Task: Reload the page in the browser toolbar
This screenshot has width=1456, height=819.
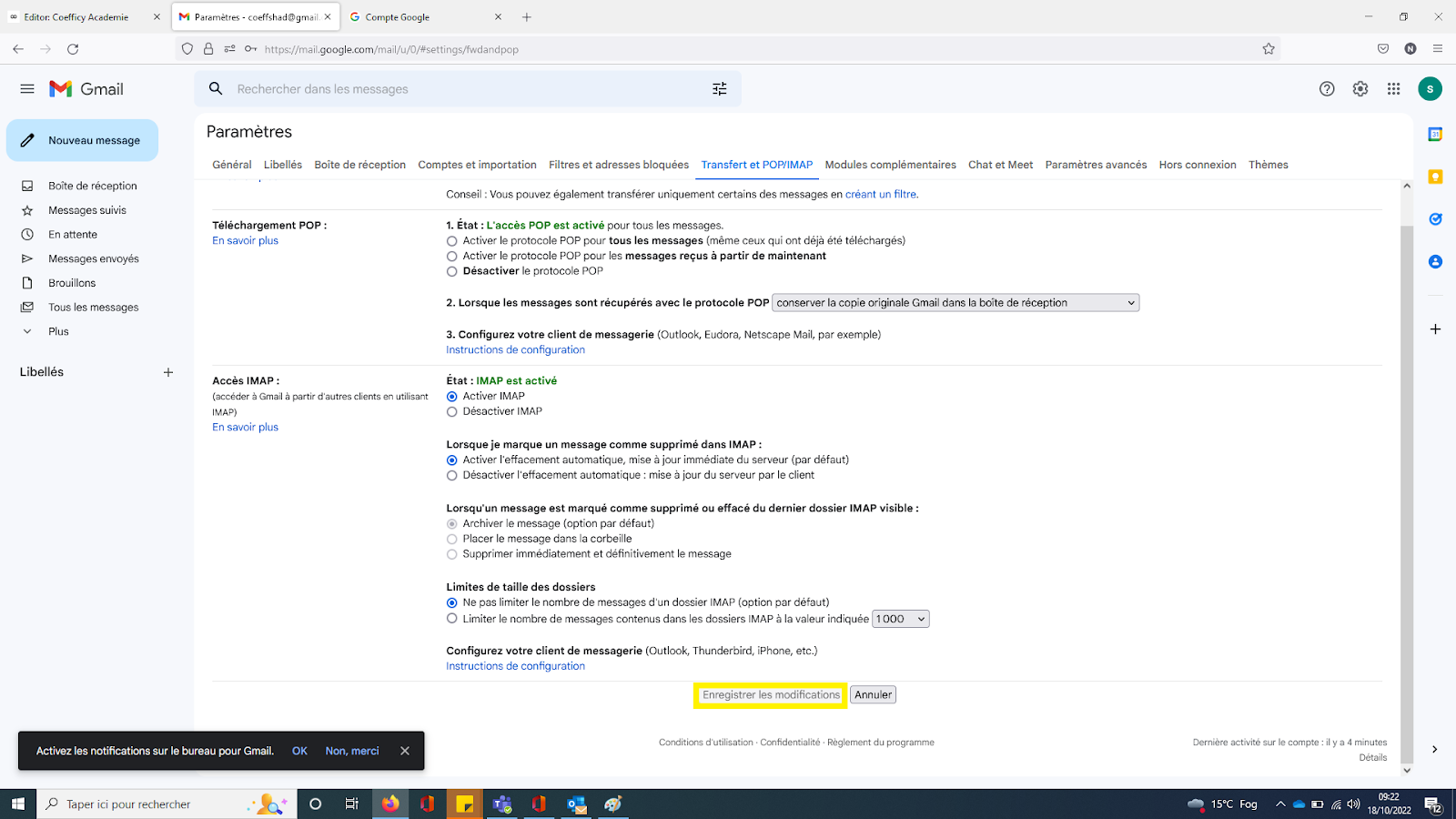Action: [x=73, y=49]
